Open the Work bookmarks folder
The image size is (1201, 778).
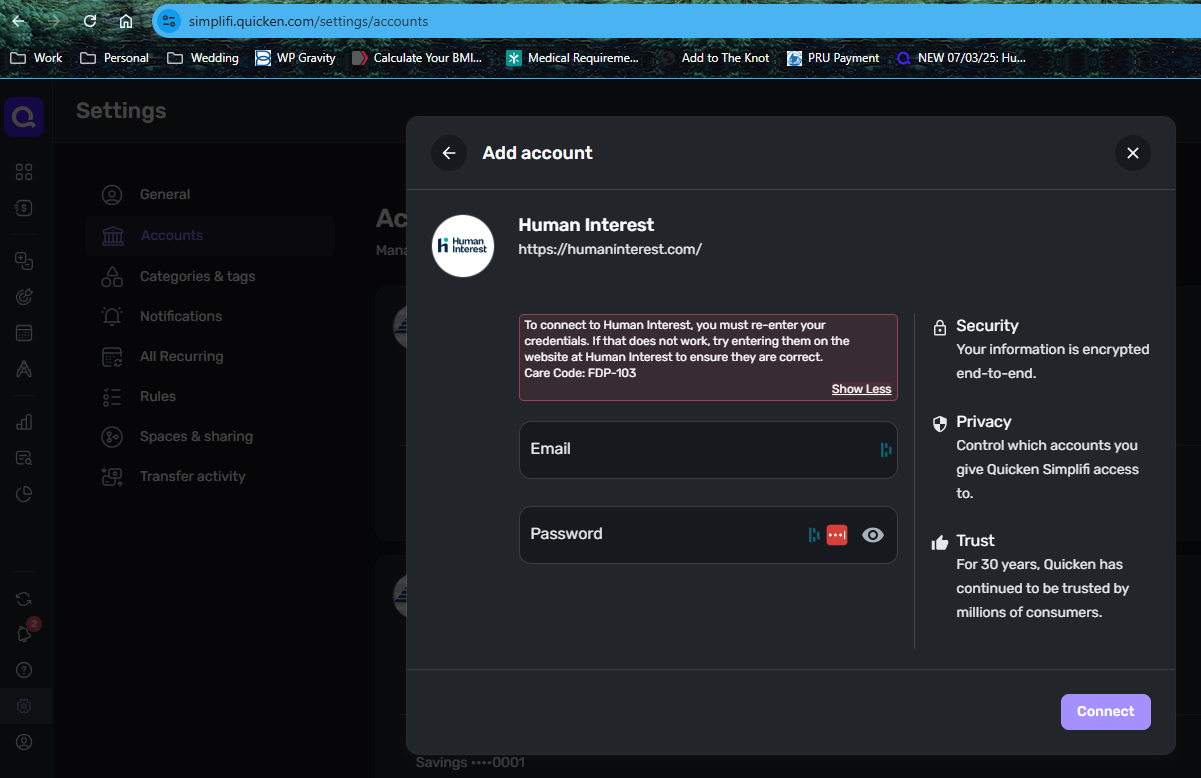tap(36, 58)
